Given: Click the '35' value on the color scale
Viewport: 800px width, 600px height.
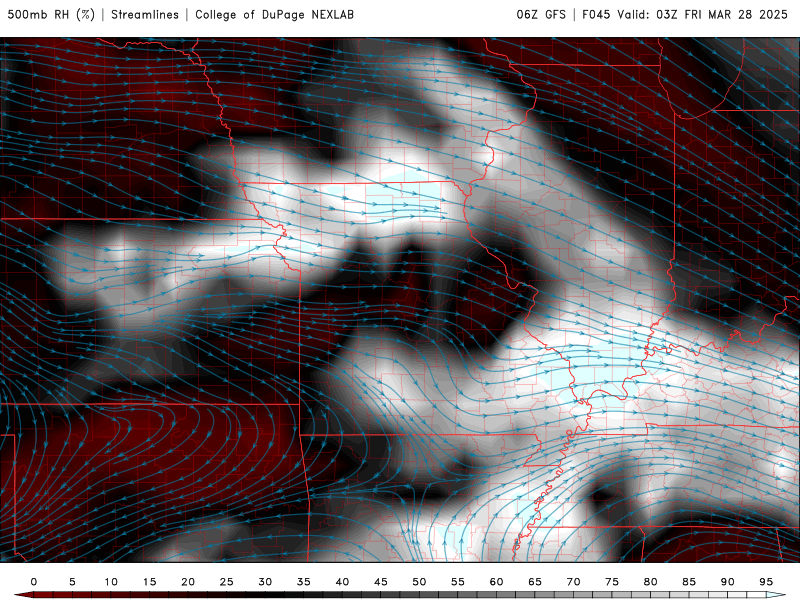Looking at the screenshot, I should [304, 582].
